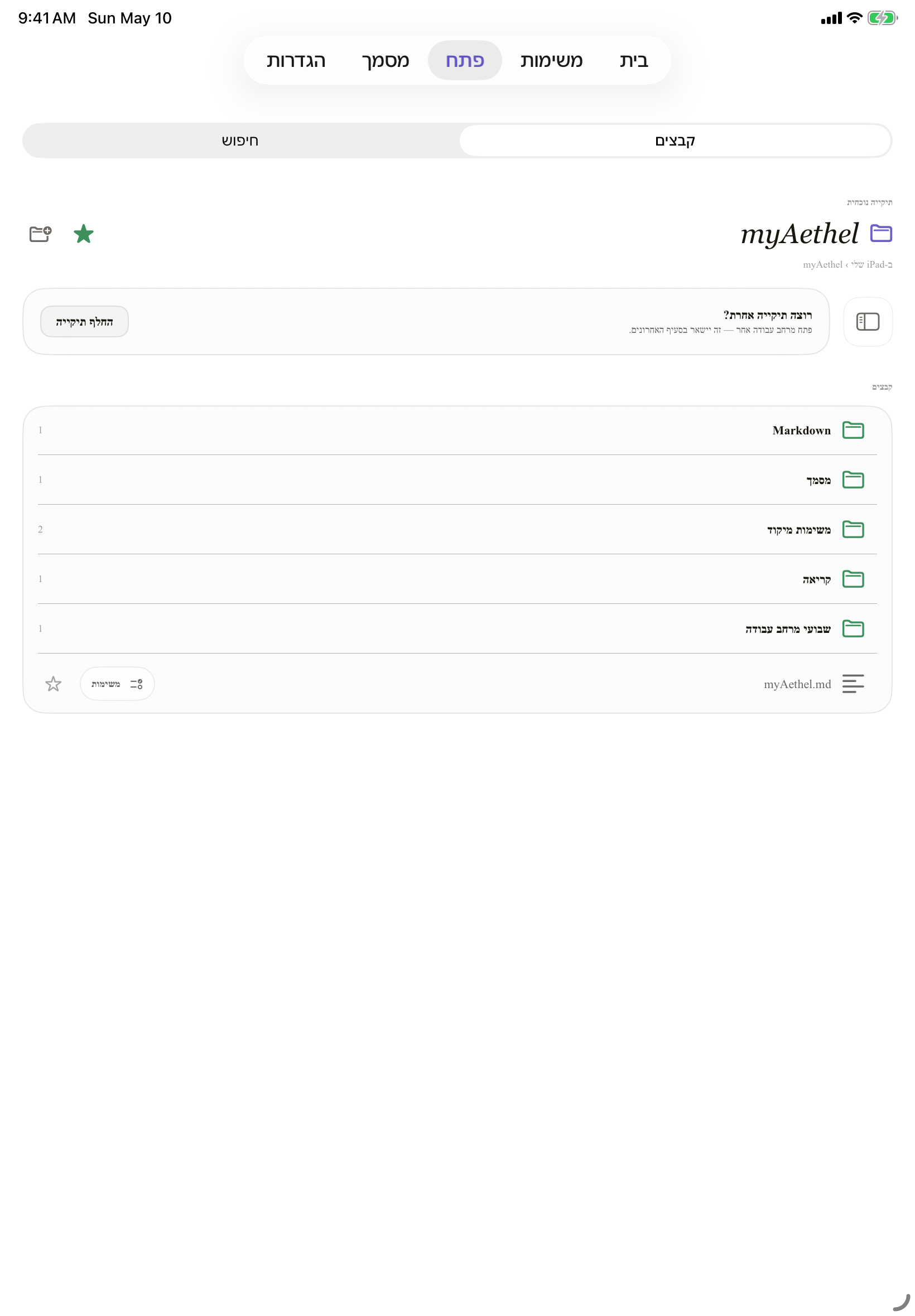Toggle the green favorite star for myAethel folder

84,234
